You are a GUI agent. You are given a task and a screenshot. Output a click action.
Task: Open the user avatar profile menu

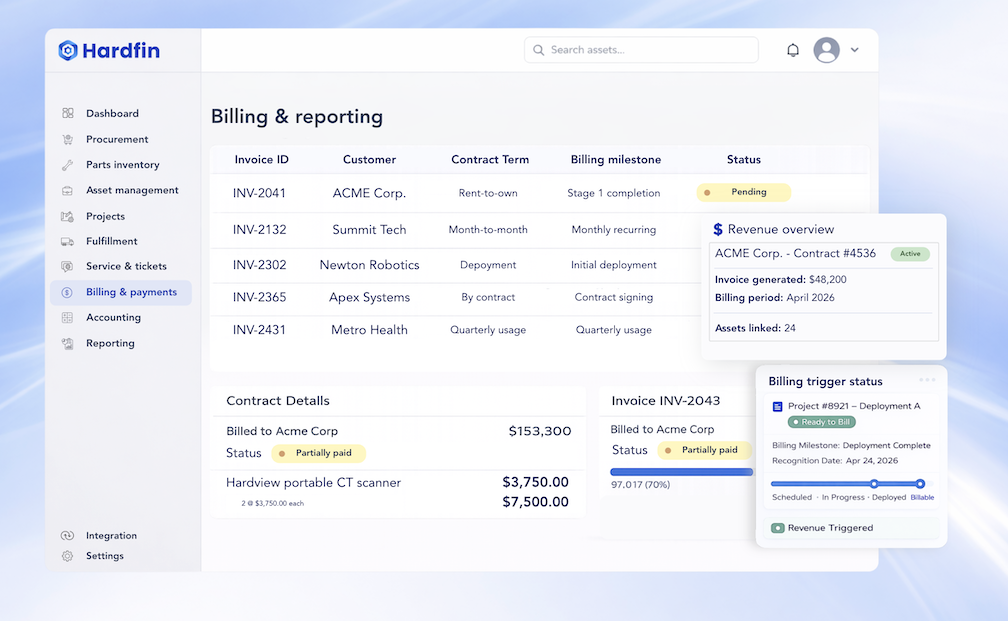(826, 49)
